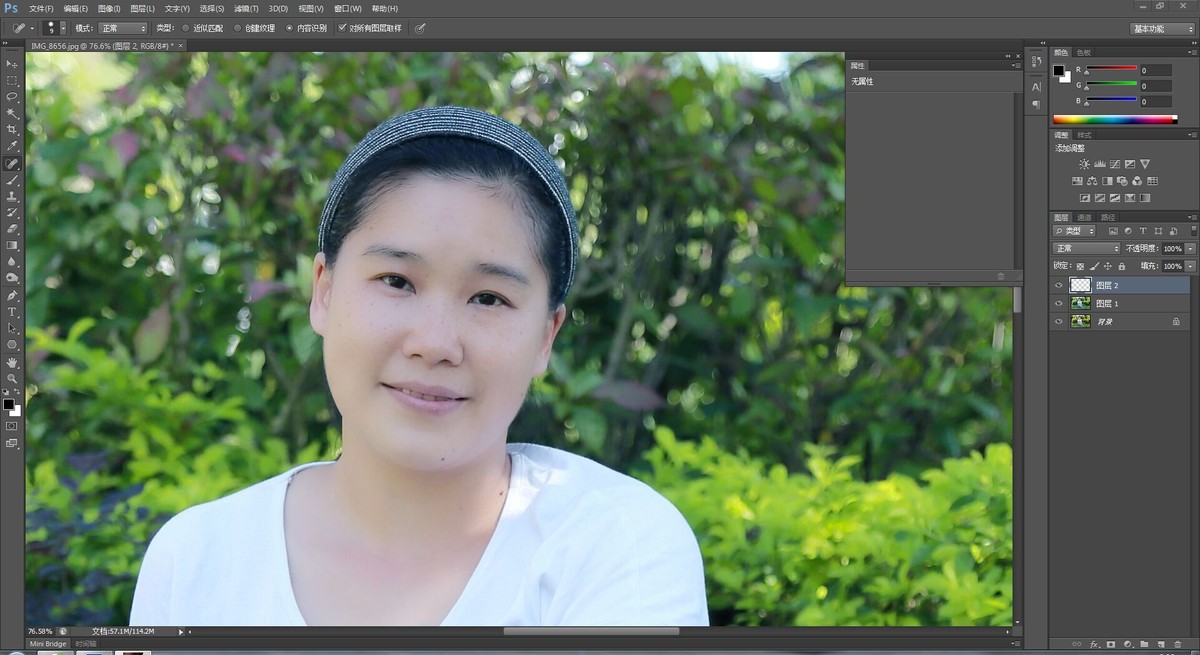The image size is (1200, 655).
Task: Click the color spectrum ramp
Action: pos(1115,119)
